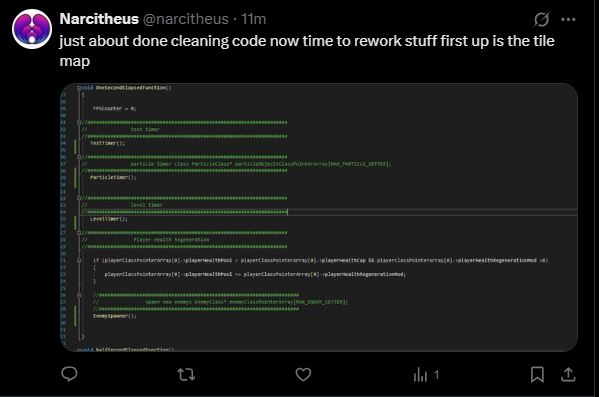599x397 pixels.
Task: Click the 11m timestamp
Action: click(x=253, y=19)
